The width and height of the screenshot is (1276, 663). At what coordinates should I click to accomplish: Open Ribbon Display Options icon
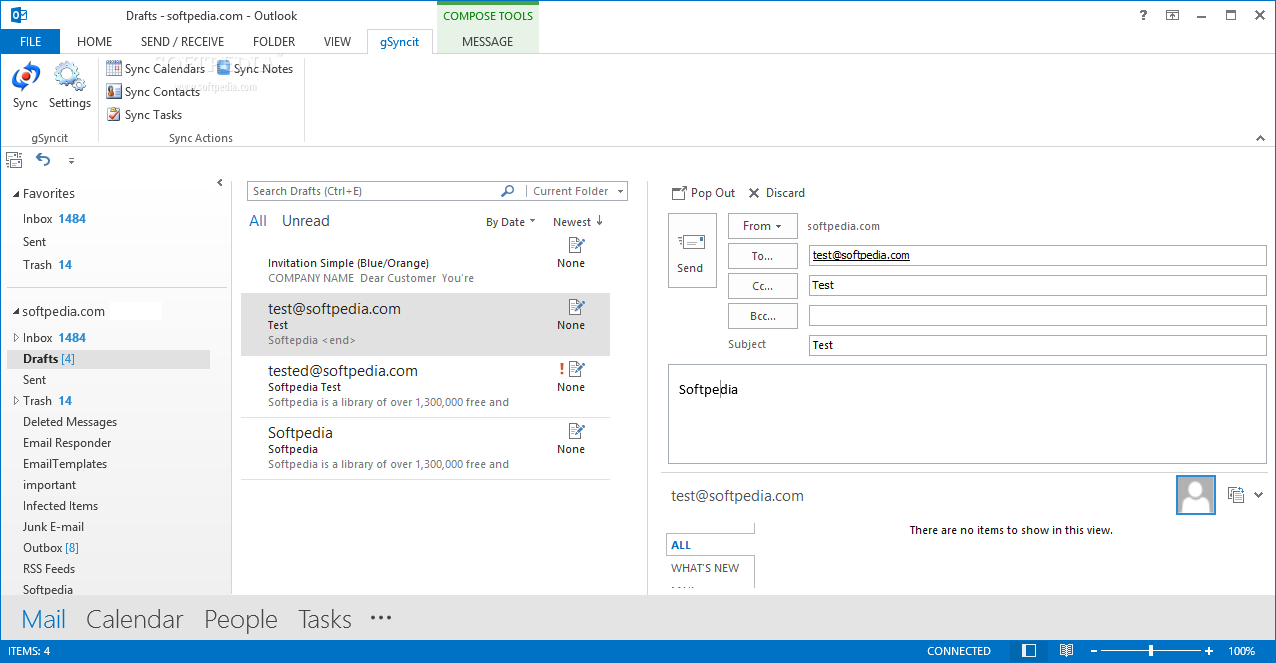click(x=1173, y=15)
